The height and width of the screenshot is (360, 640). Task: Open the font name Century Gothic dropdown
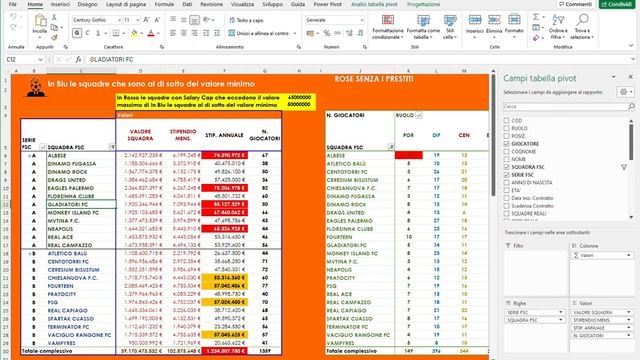(119, 20)
